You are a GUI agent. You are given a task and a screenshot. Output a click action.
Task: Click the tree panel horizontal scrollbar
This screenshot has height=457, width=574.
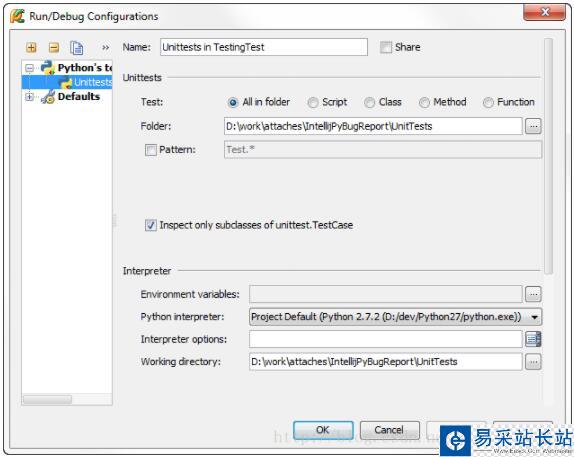coord(48,400)
